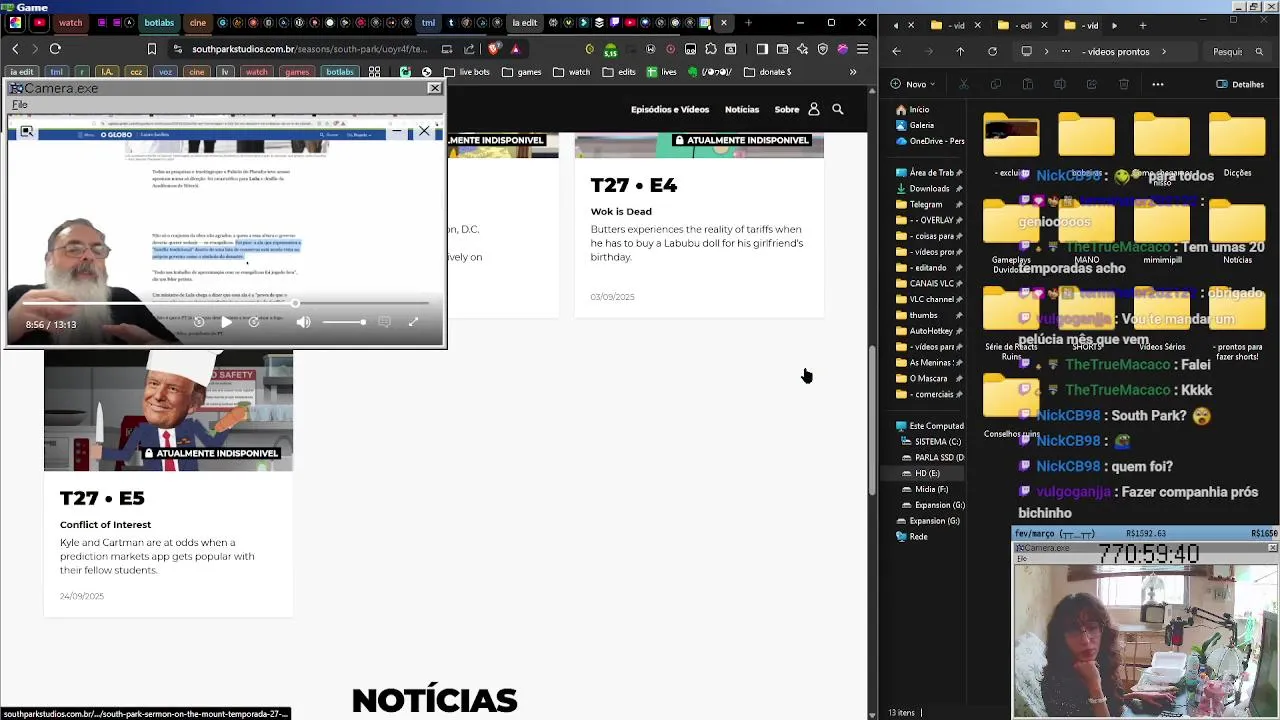The width and height of the screenshot is (1280, 720).
Task: Skip forward in the Camera.exe video
Action: (x=254, y=322)
